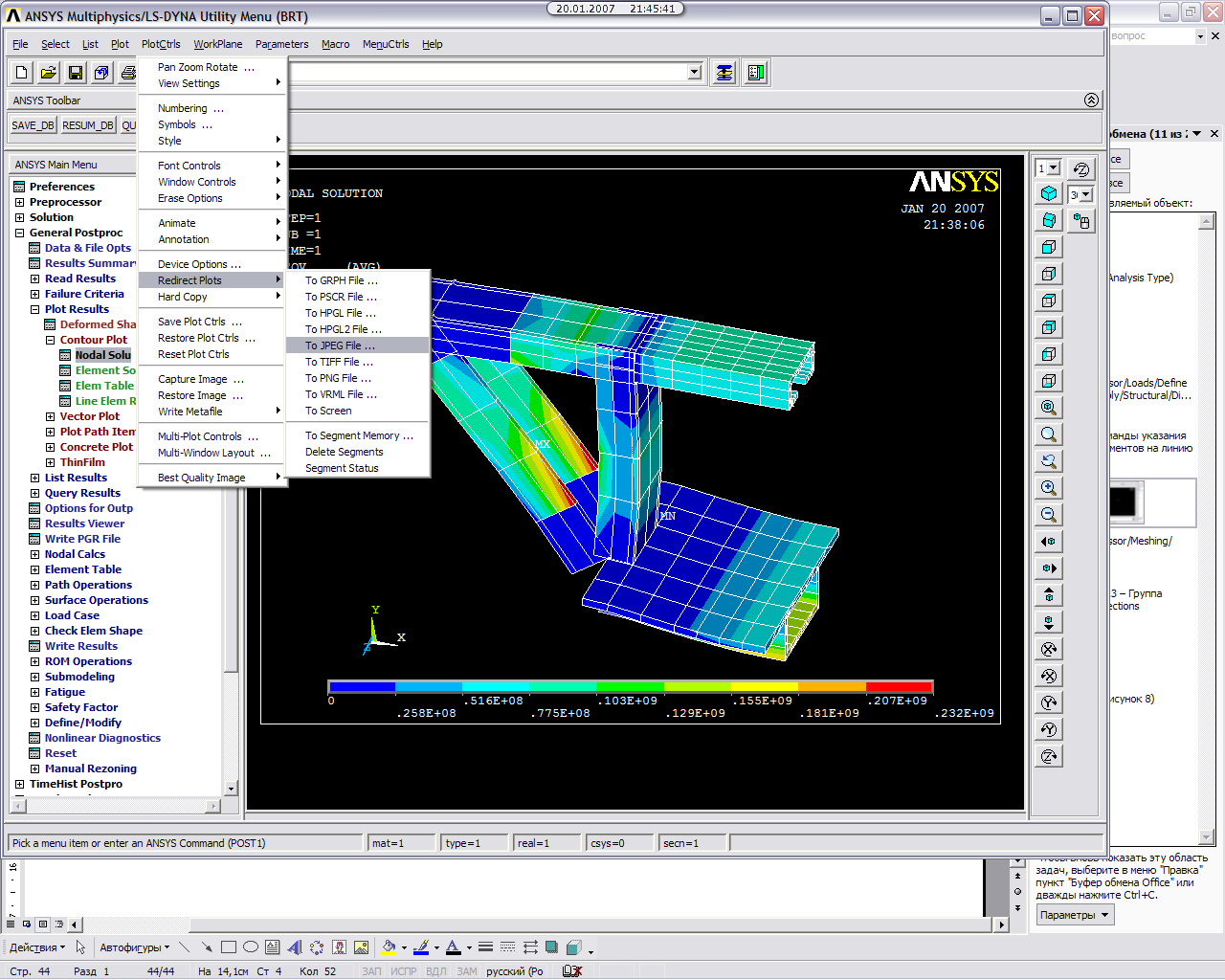Click the Word rectangle drawing tool

(x=229, y=947)
